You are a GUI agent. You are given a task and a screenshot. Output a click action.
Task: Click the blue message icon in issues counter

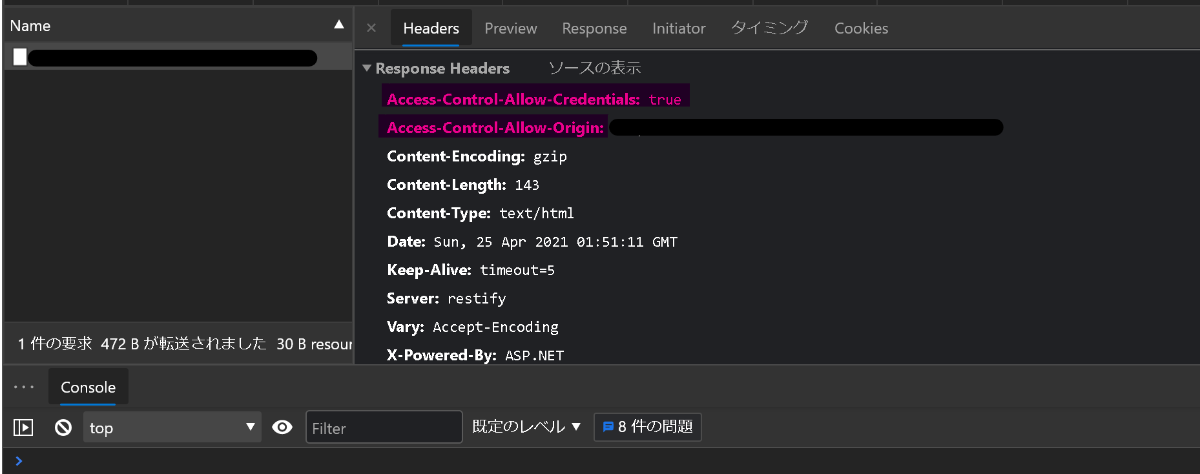607,427
